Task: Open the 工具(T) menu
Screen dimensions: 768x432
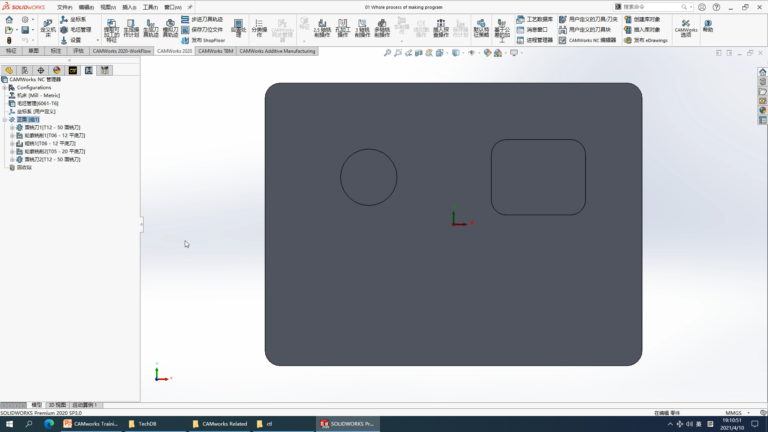Action: (150, 7)
